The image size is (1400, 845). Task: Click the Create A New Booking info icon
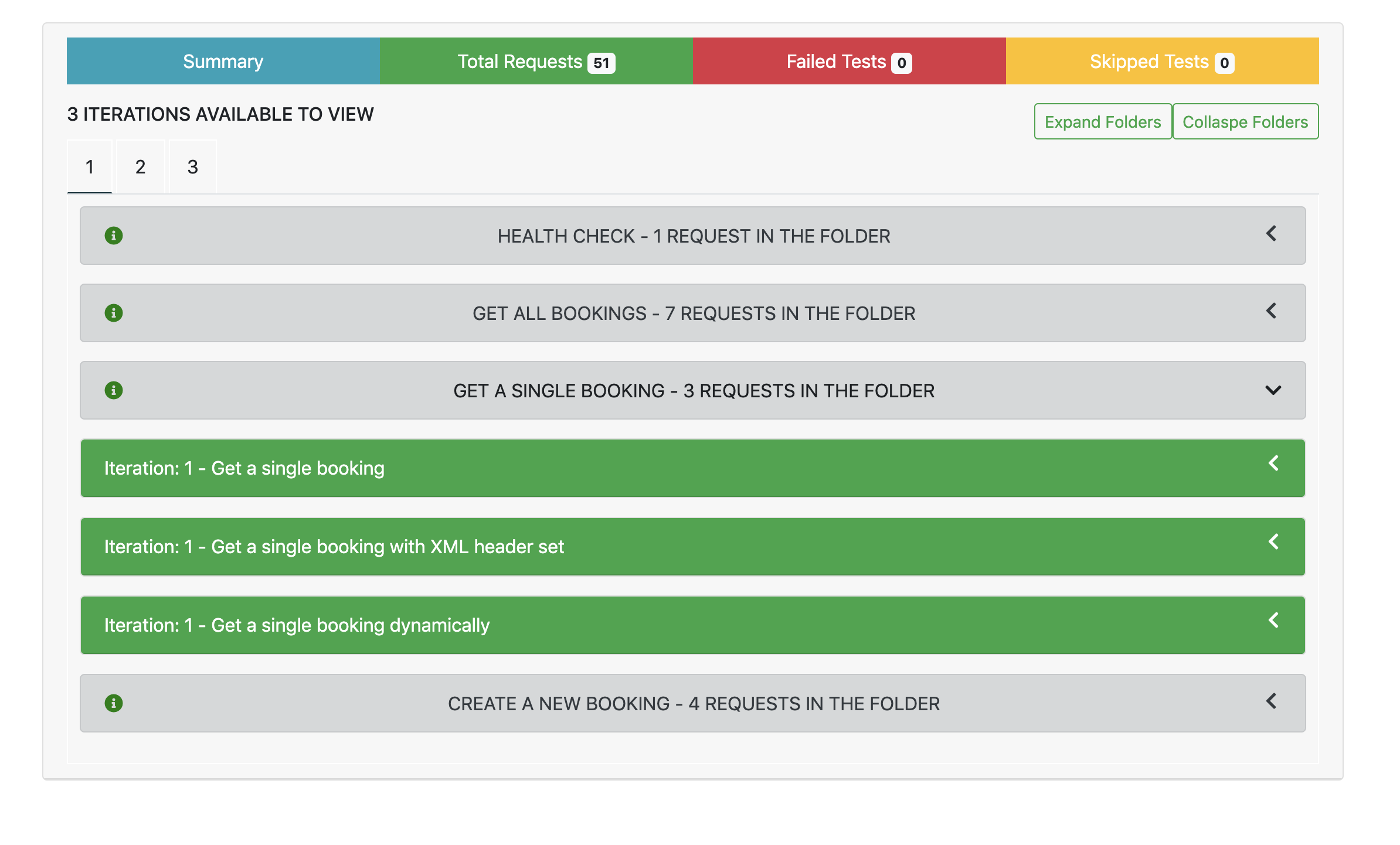coord(113,703)
